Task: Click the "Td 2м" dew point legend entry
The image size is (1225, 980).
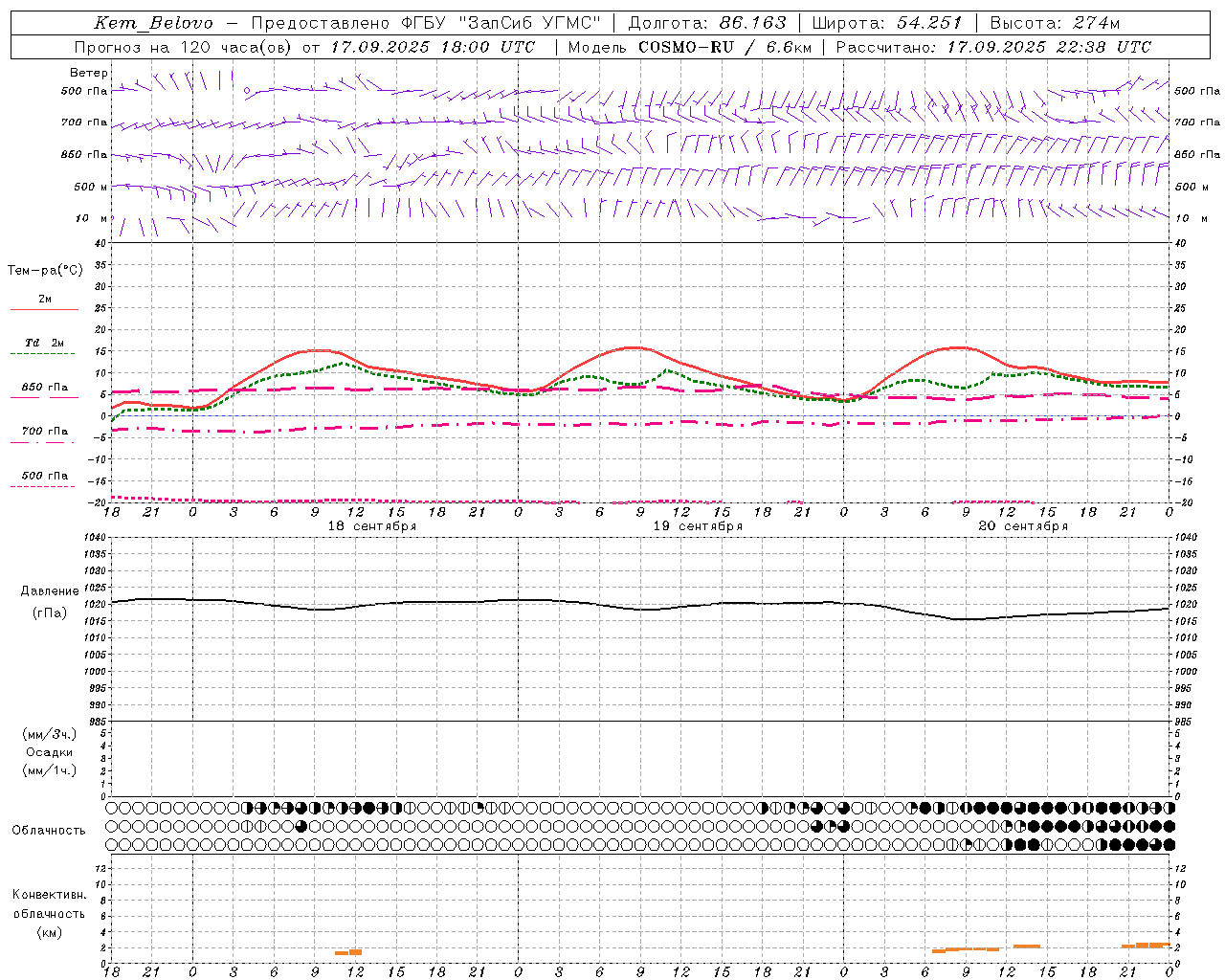Action: (44, 343)
